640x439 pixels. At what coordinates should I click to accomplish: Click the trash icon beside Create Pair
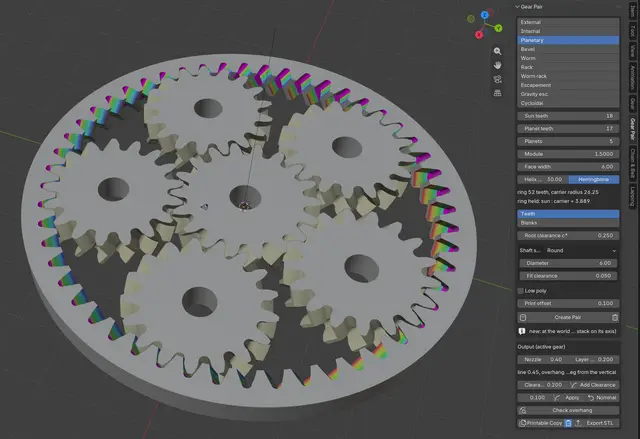[x=615, y=317]
